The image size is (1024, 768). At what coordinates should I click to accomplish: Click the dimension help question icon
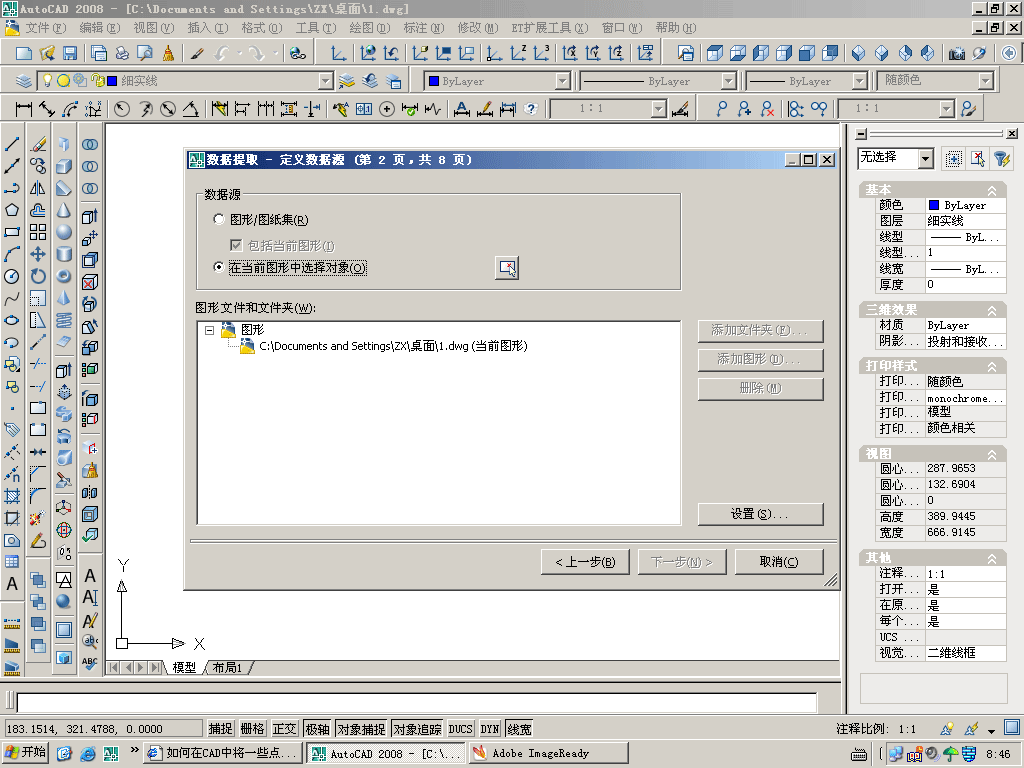[531, 109]
